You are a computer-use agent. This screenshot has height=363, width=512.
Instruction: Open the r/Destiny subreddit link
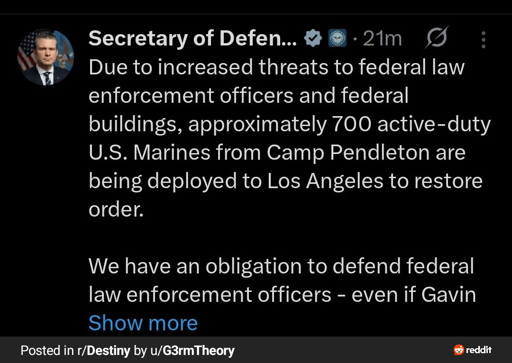[103, 351]
